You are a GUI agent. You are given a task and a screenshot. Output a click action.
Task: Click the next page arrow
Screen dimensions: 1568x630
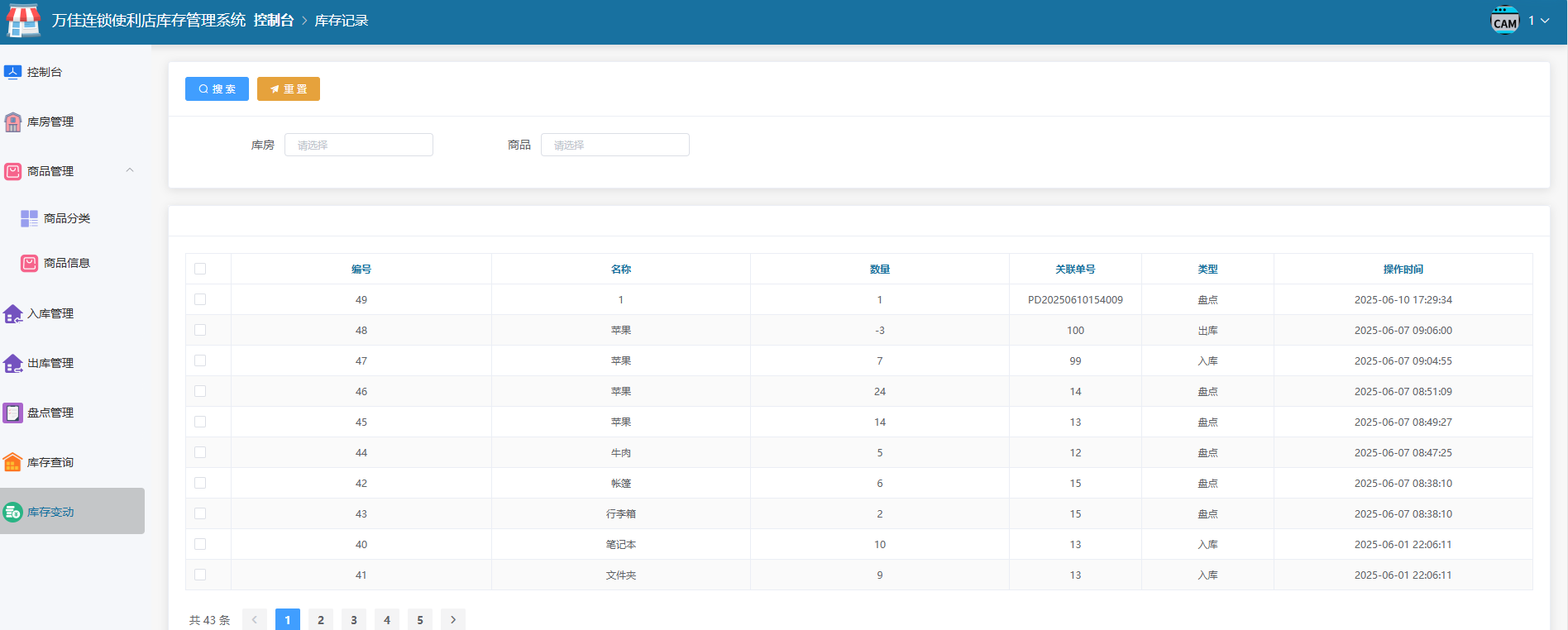click(x=453, y=620)
